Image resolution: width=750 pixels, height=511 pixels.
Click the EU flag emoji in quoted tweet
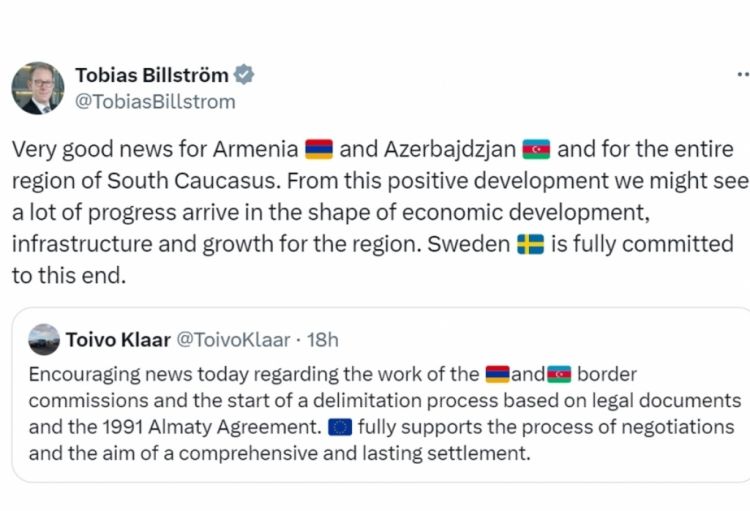(x=340, y=427)
